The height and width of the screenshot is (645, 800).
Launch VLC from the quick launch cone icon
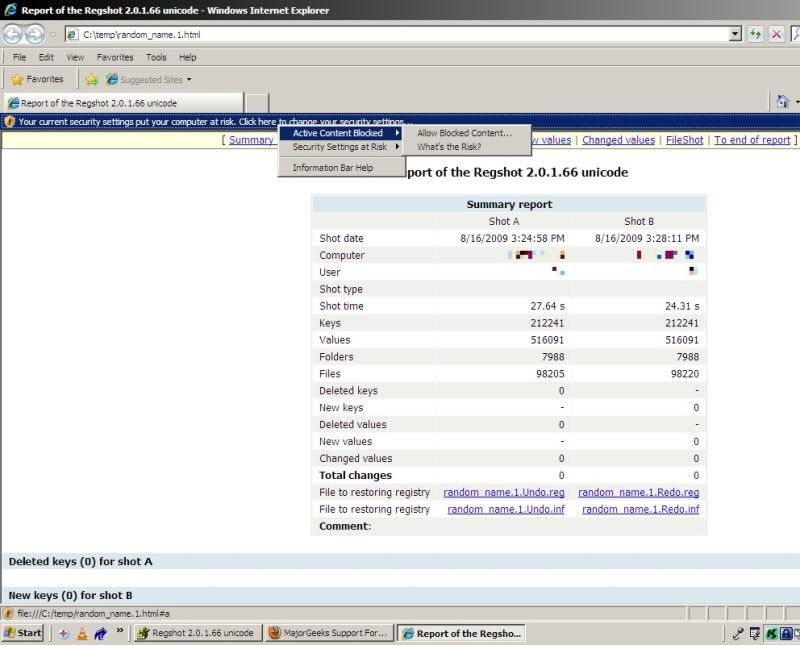(82, 633)
